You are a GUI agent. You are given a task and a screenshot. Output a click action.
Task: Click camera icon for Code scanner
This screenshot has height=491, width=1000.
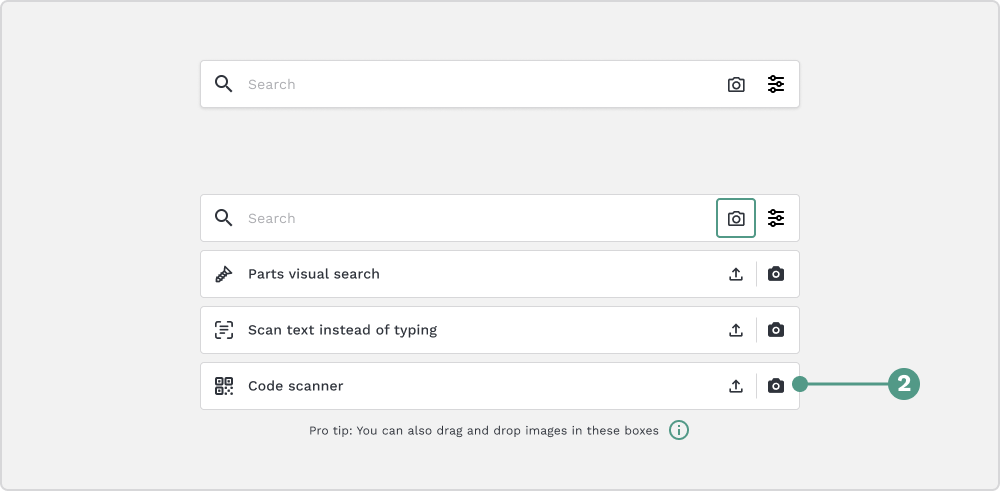[776, 386]
